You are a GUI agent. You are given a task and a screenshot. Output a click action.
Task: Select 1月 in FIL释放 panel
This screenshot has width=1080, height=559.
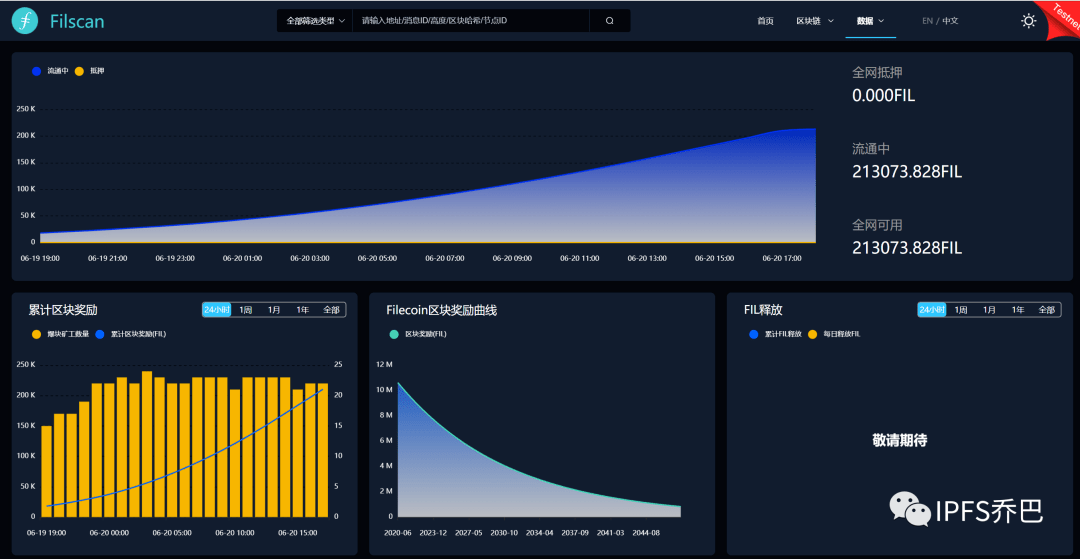point(990,310)
